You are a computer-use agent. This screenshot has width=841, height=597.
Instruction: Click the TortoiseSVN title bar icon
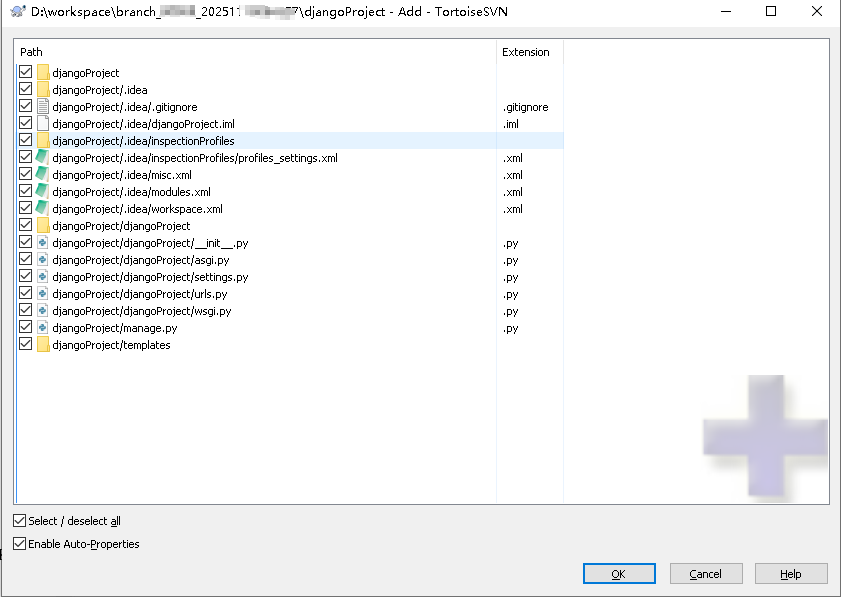coord(17,11)
